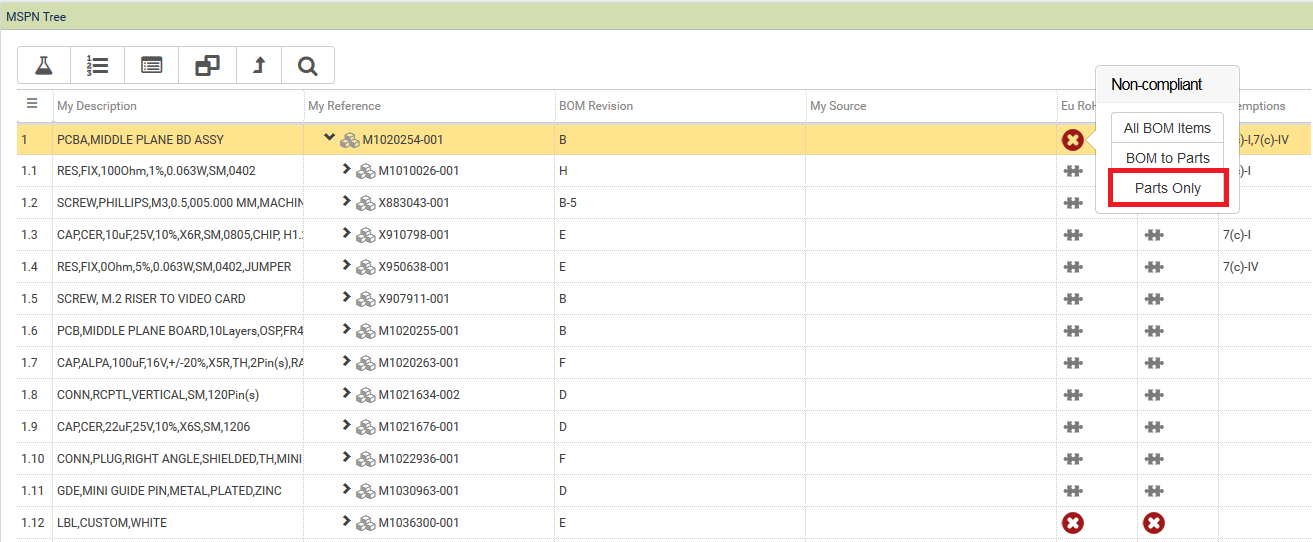Click the flask icon in the toolbar

point(44,66)
